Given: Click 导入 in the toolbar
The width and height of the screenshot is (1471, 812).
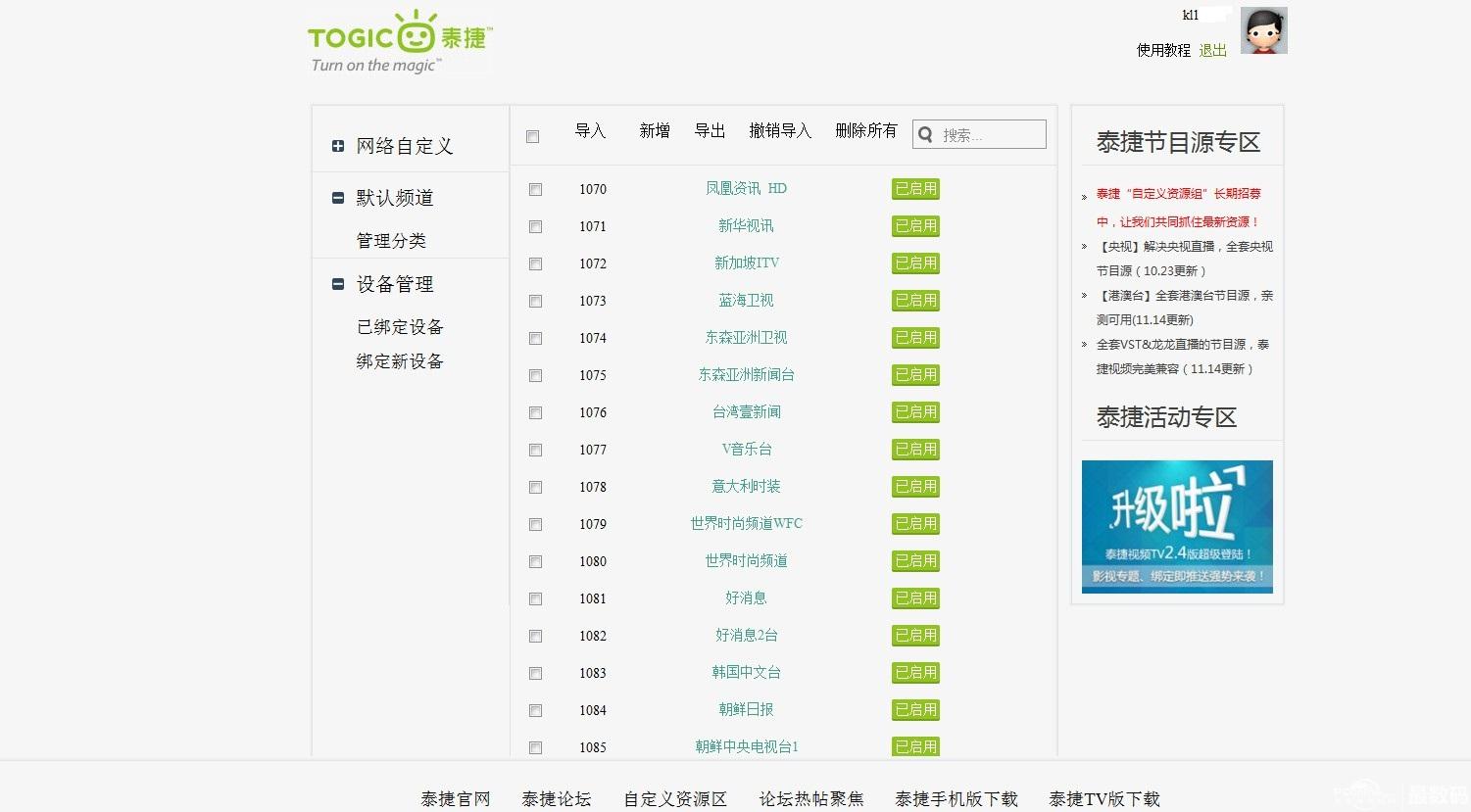Looking at the screenshot, I should tap(590, 131).
